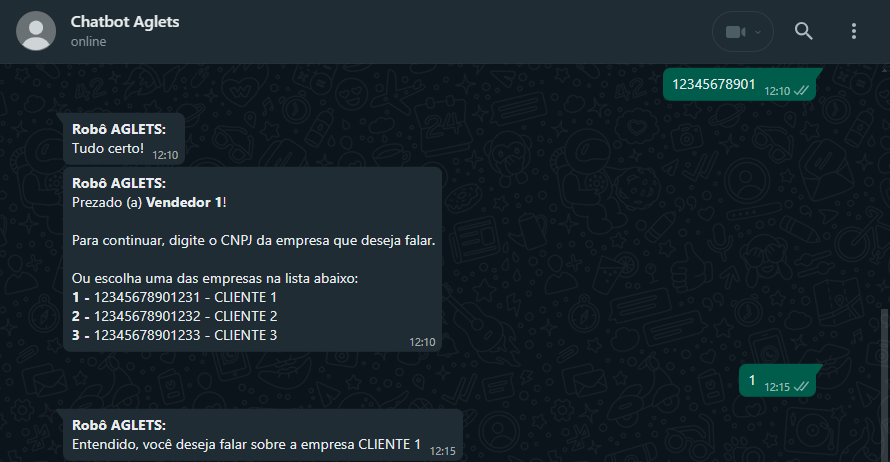Click the 'Para continuar, digite o CNPJ' line
This screenshot has width=890, height=462.
coord(253,241)
